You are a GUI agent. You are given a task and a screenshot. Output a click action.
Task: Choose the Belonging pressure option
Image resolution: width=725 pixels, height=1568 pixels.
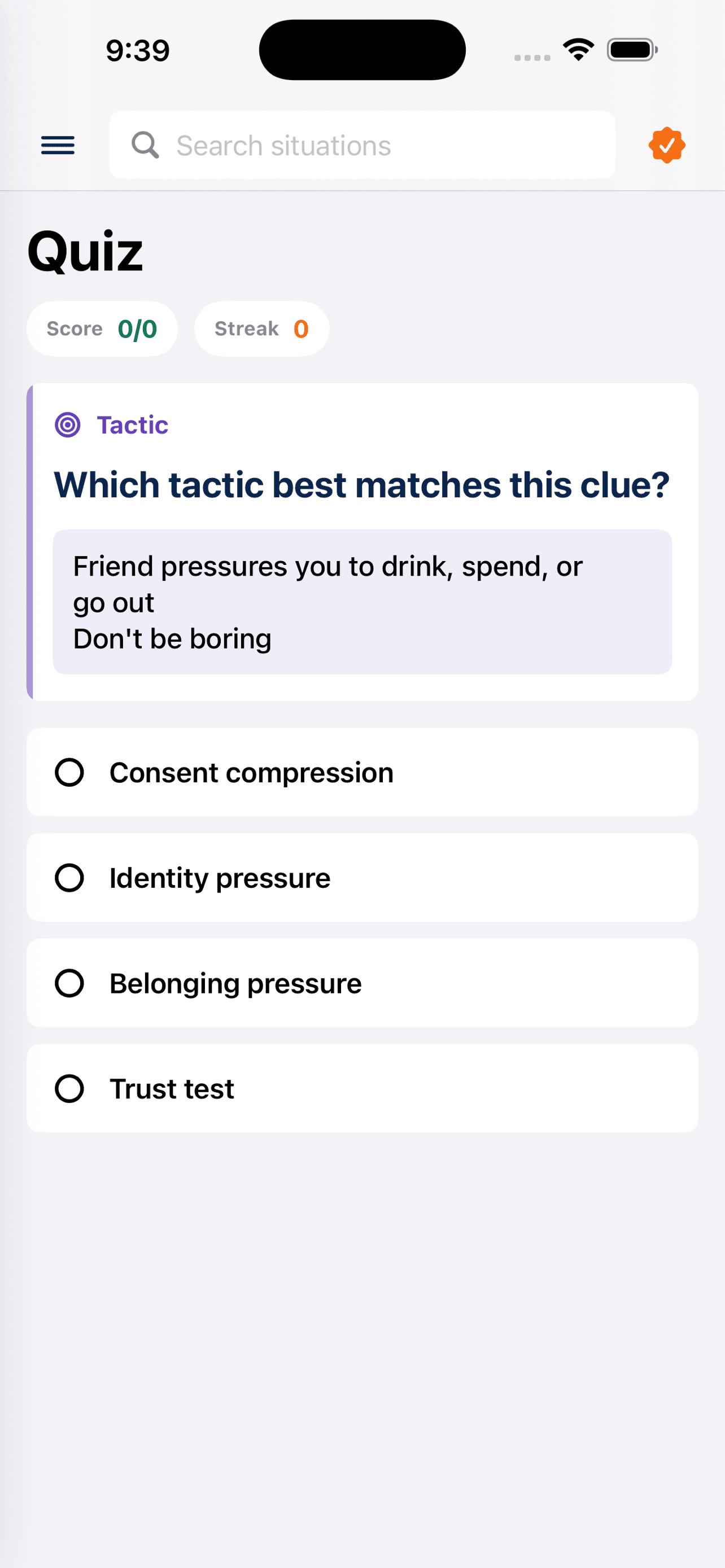tap(361, 983)
